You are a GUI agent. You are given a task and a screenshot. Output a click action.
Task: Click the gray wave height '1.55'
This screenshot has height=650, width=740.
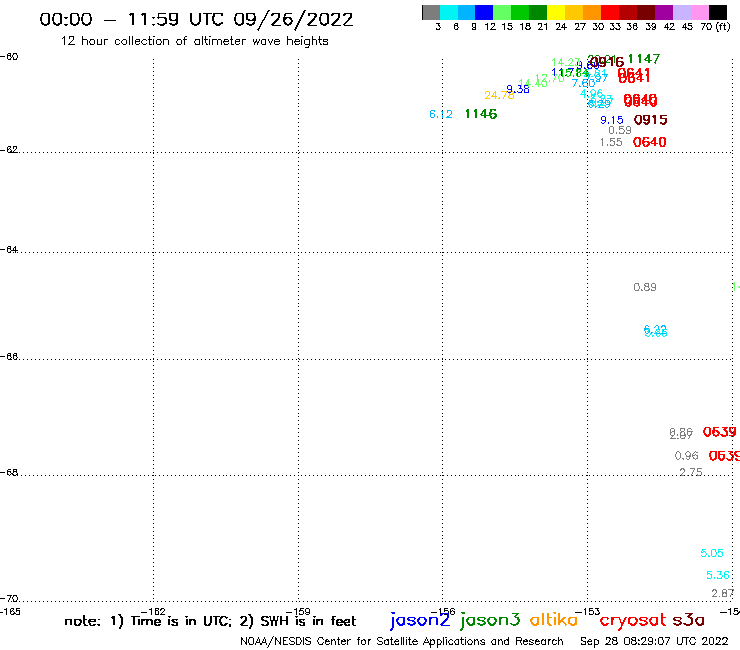click(611, 142)
